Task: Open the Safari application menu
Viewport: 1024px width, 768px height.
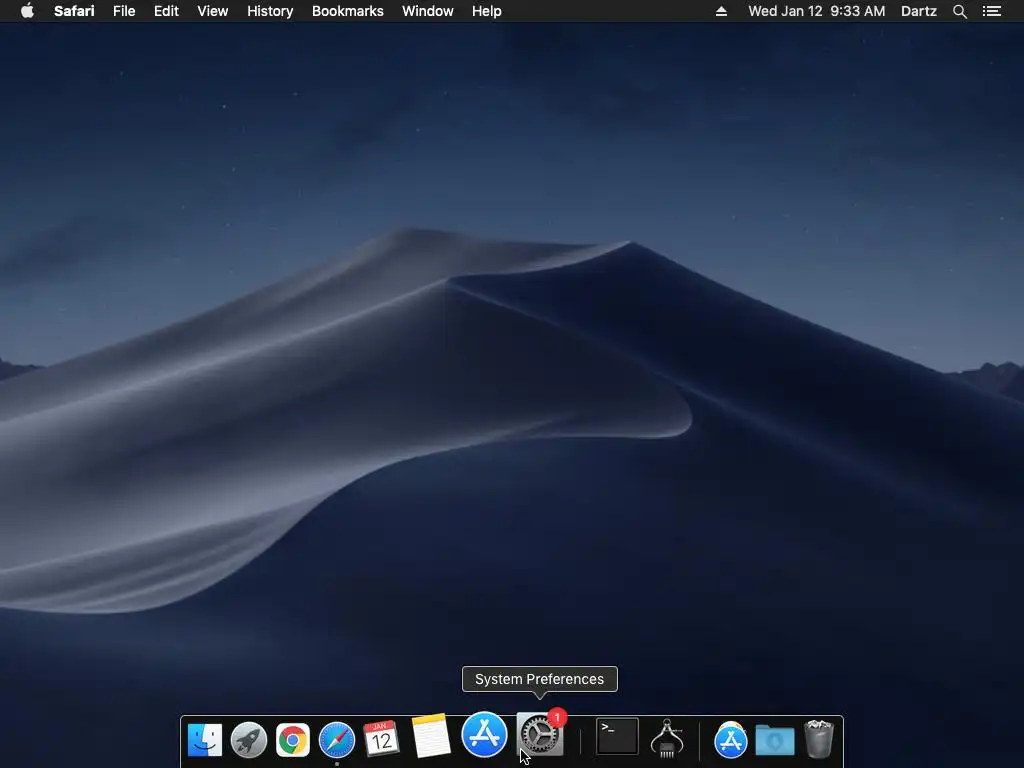Action: [74, 11]
